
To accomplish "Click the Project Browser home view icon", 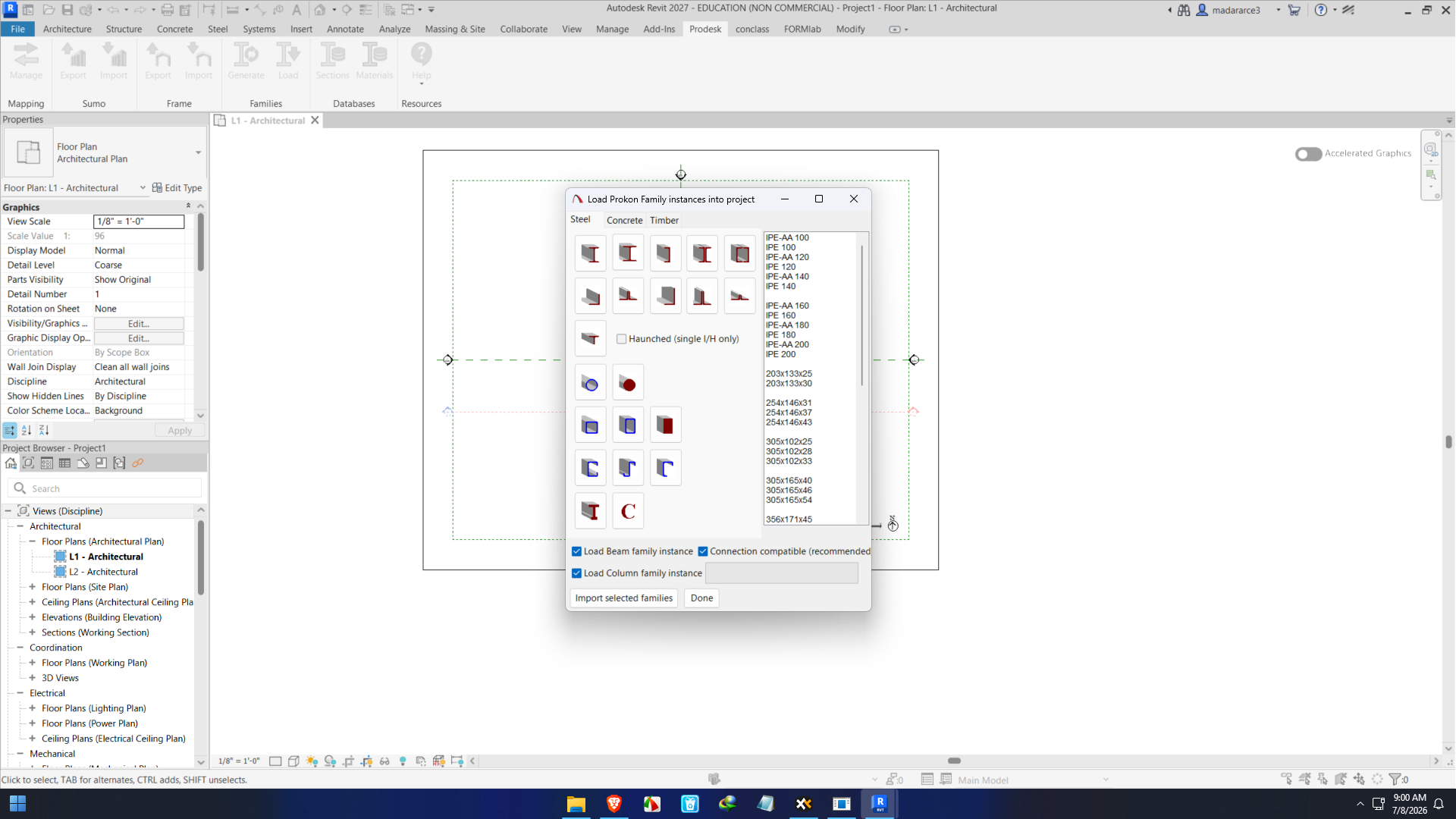I will (x=11, y=463).
